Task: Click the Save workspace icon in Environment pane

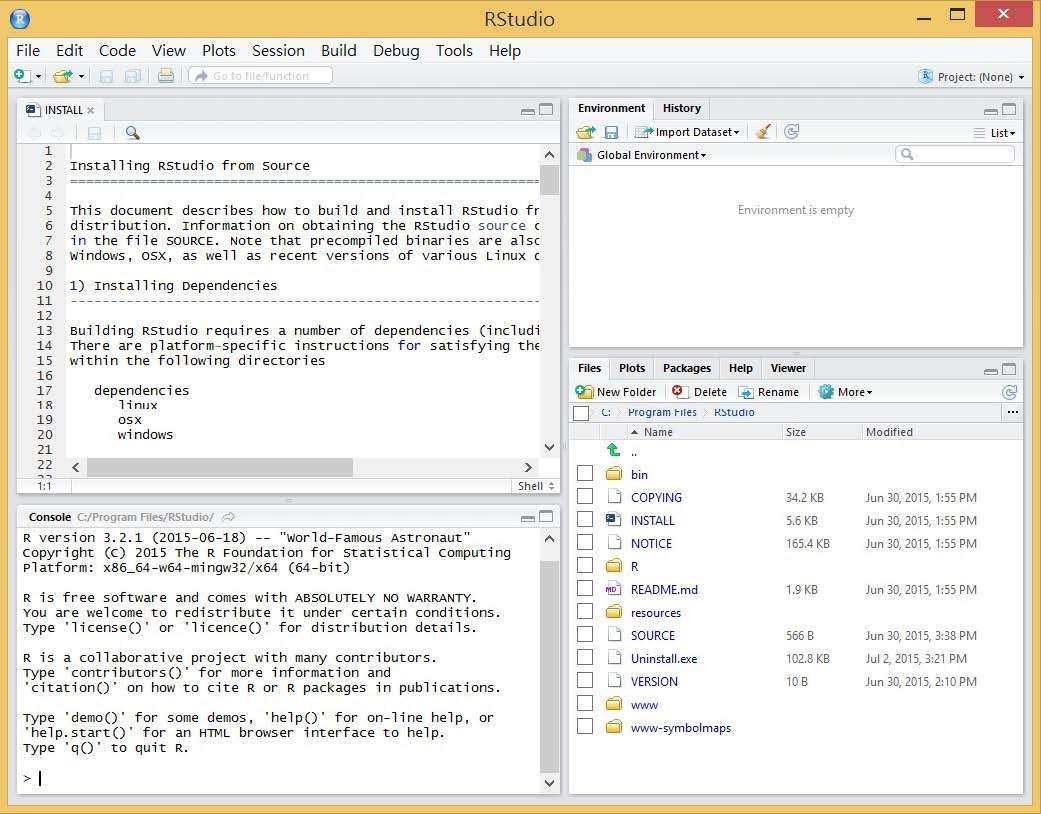Action: 611,132
